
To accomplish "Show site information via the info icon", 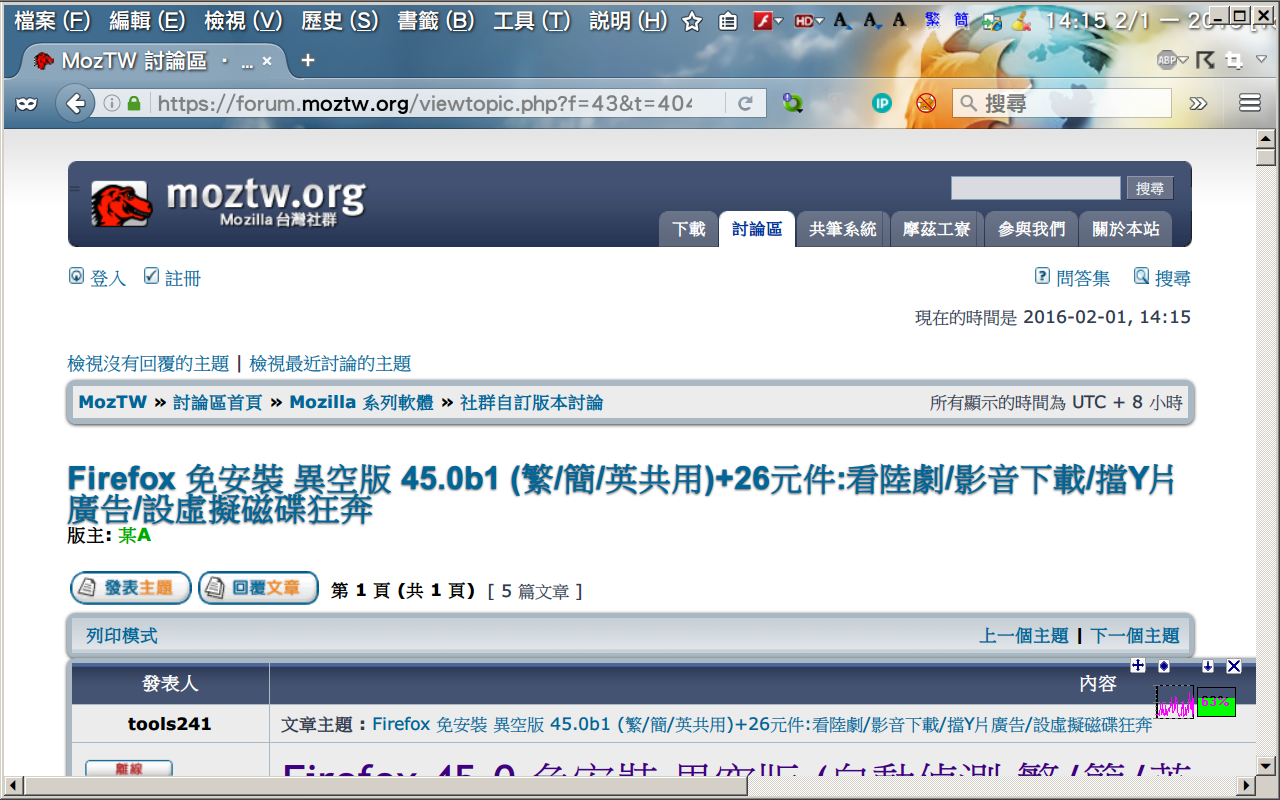I will [x=112, y=103].
